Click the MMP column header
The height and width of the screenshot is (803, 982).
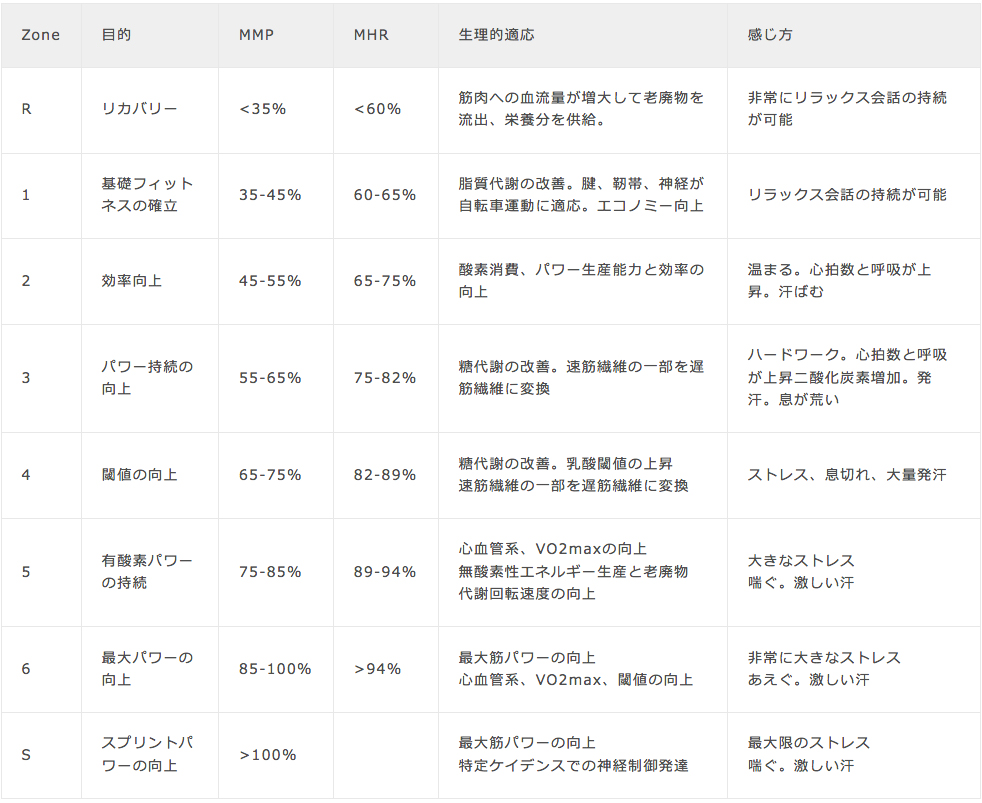[256, 35]
